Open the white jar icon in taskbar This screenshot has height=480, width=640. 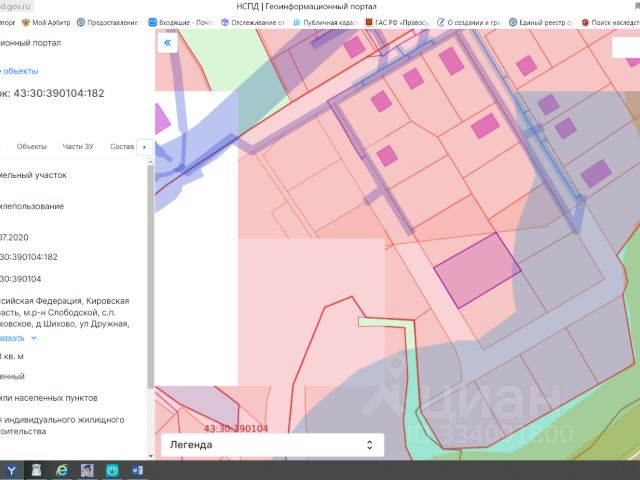pos(37,471)
